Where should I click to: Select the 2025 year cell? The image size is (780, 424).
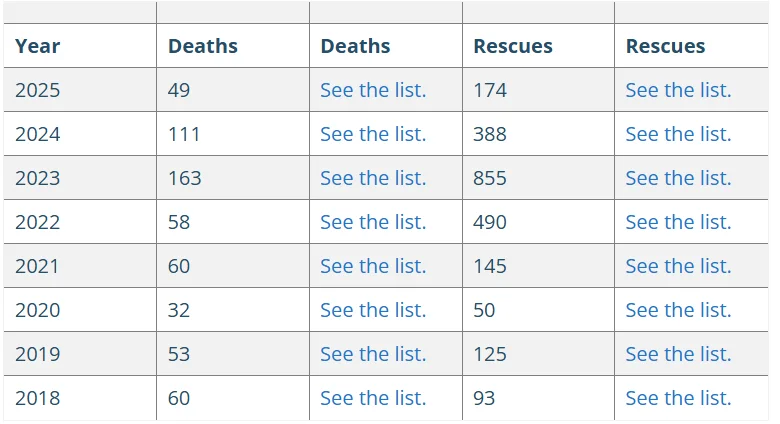pos(38,90)
